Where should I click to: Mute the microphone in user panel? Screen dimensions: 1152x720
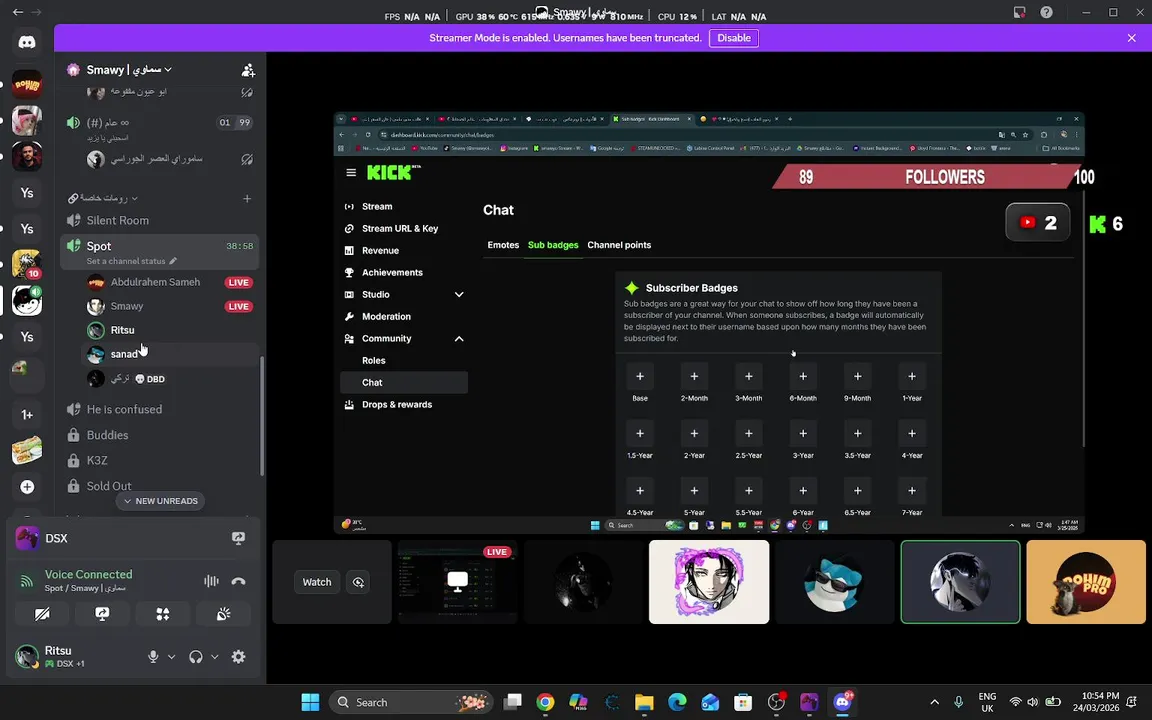click(x=153, y=657)
